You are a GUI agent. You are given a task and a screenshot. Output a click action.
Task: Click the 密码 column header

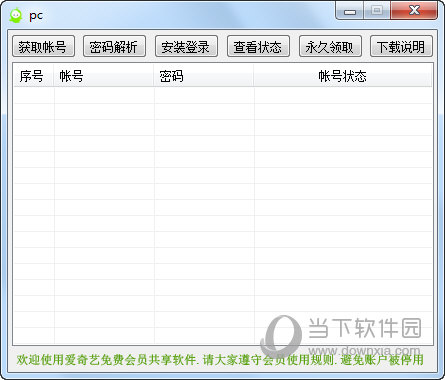(x=203, y=76)
